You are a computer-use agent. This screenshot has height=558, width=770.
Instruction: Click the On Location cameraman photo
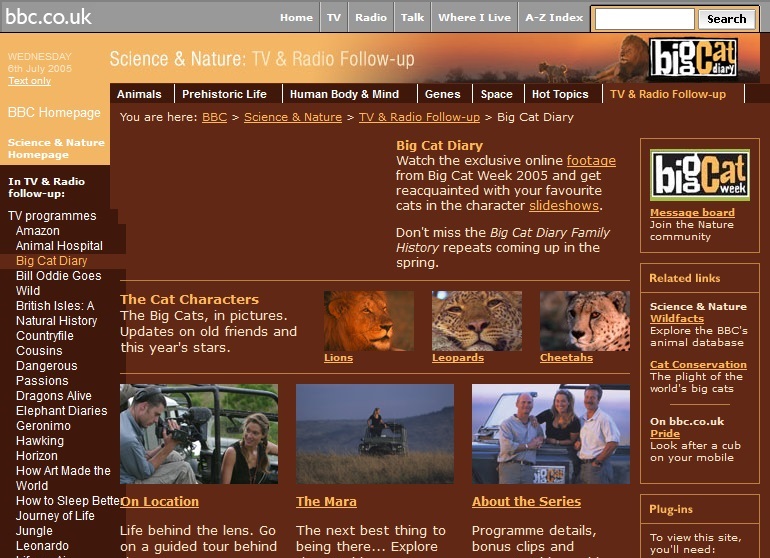(x=199, y=434)
